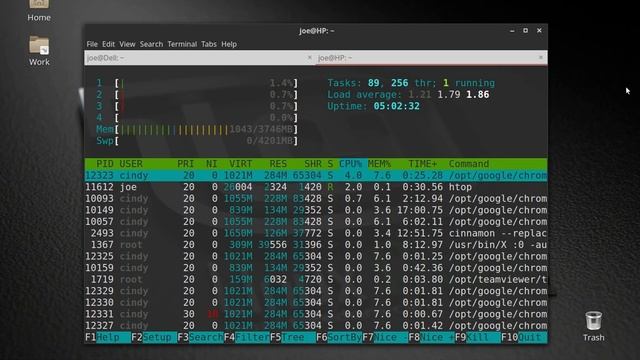Click the Tasks count line
640x360 pixels.
[411, 83]
